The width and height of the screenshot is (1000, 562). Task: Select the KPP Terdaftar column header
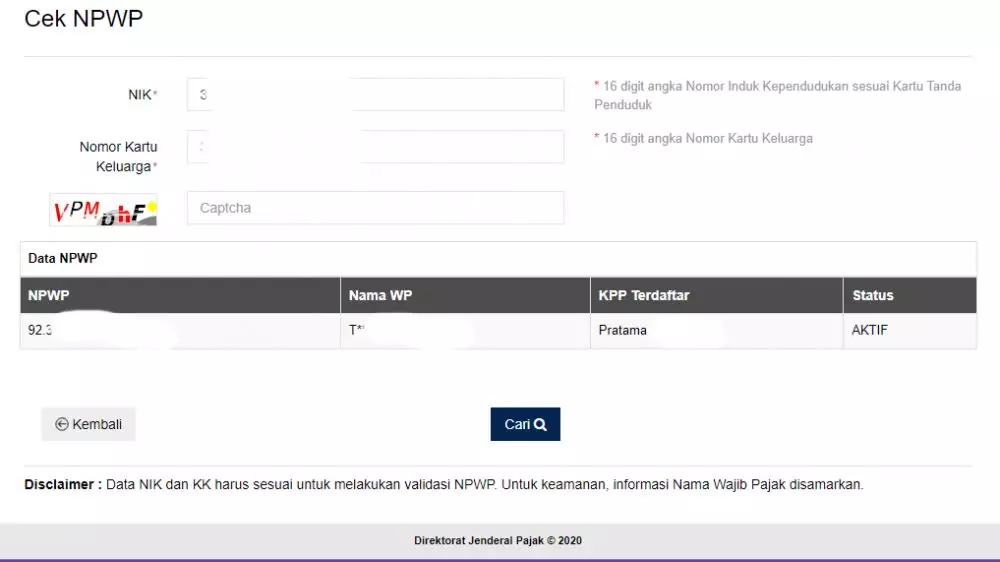coord(644,296)
